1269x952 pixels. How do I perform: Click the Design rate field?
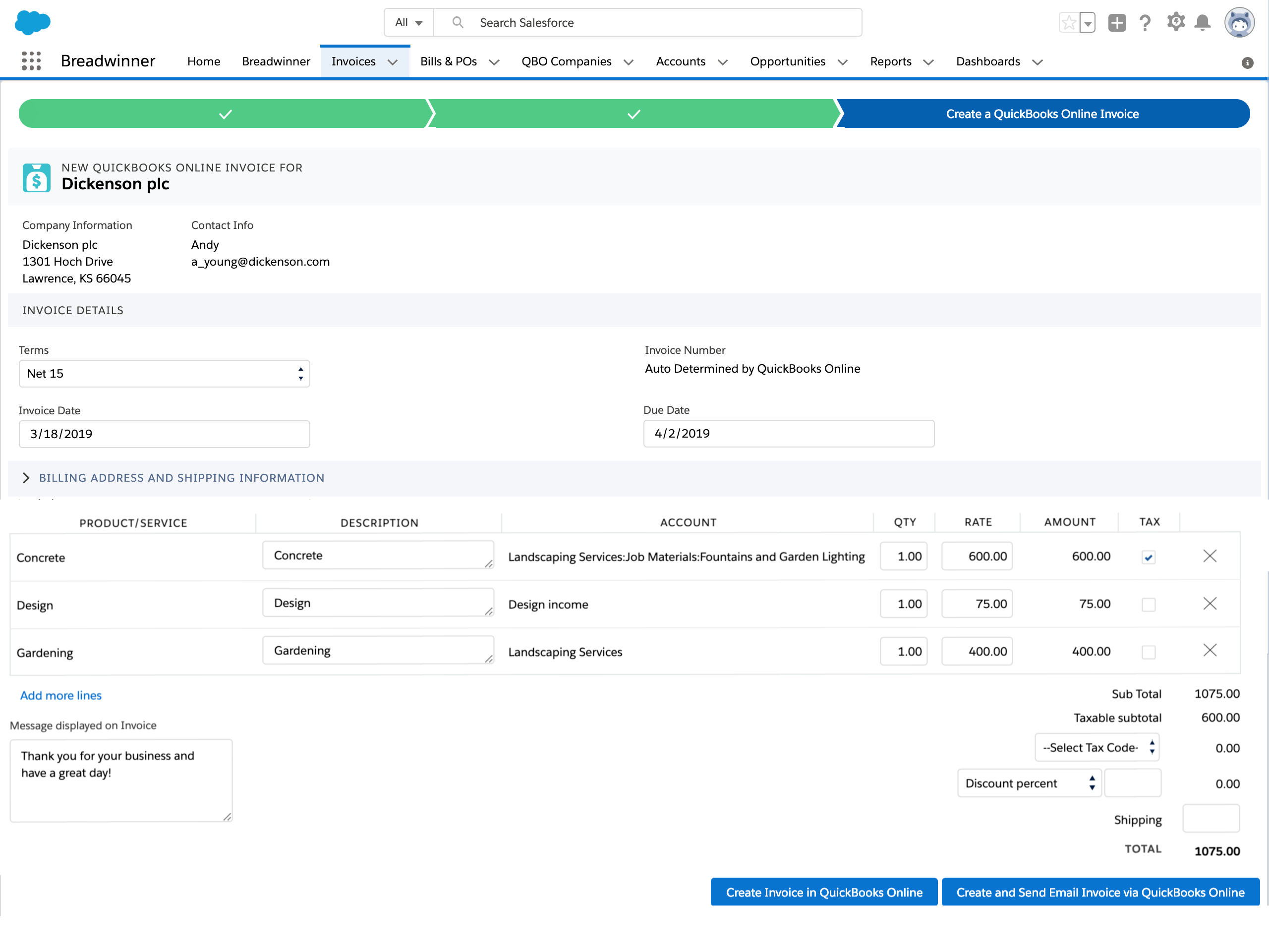[x=977, y=603]
